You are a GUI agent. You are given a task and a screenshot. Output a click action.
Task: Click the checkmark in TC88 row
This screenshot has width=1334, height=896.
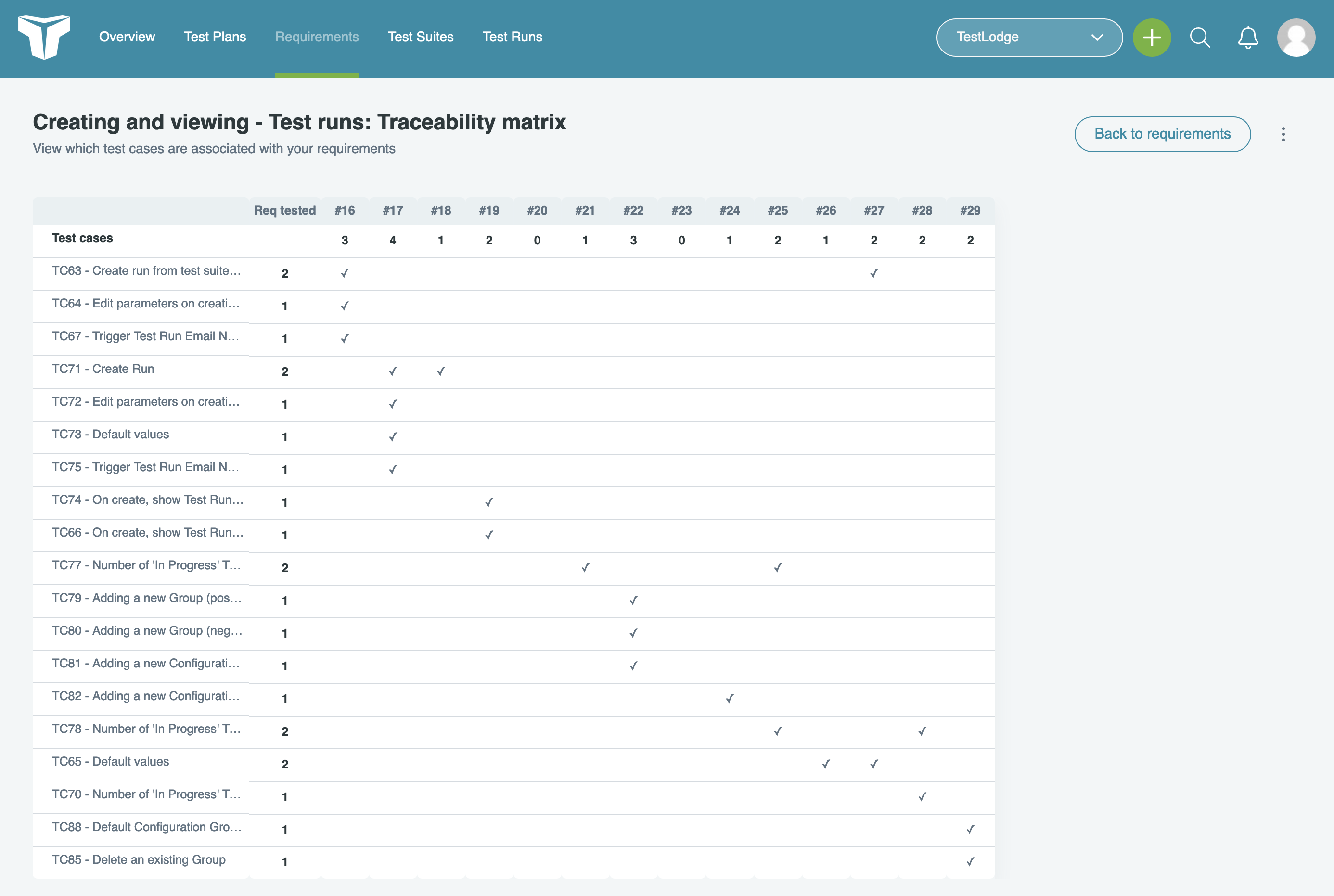[x=970, y=829]
